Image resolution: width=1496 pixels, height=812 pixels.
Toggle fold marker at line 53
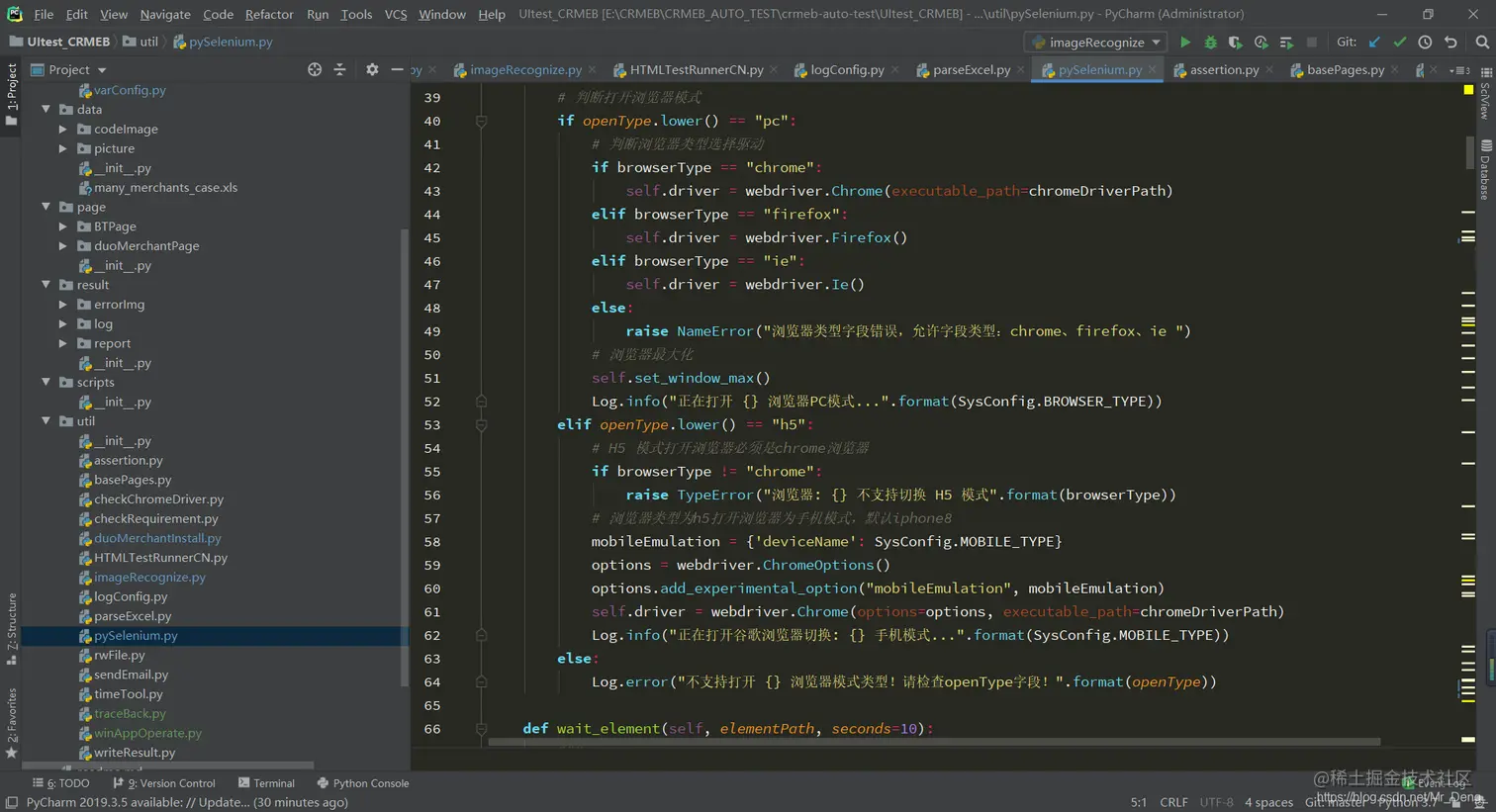(481, 425)
